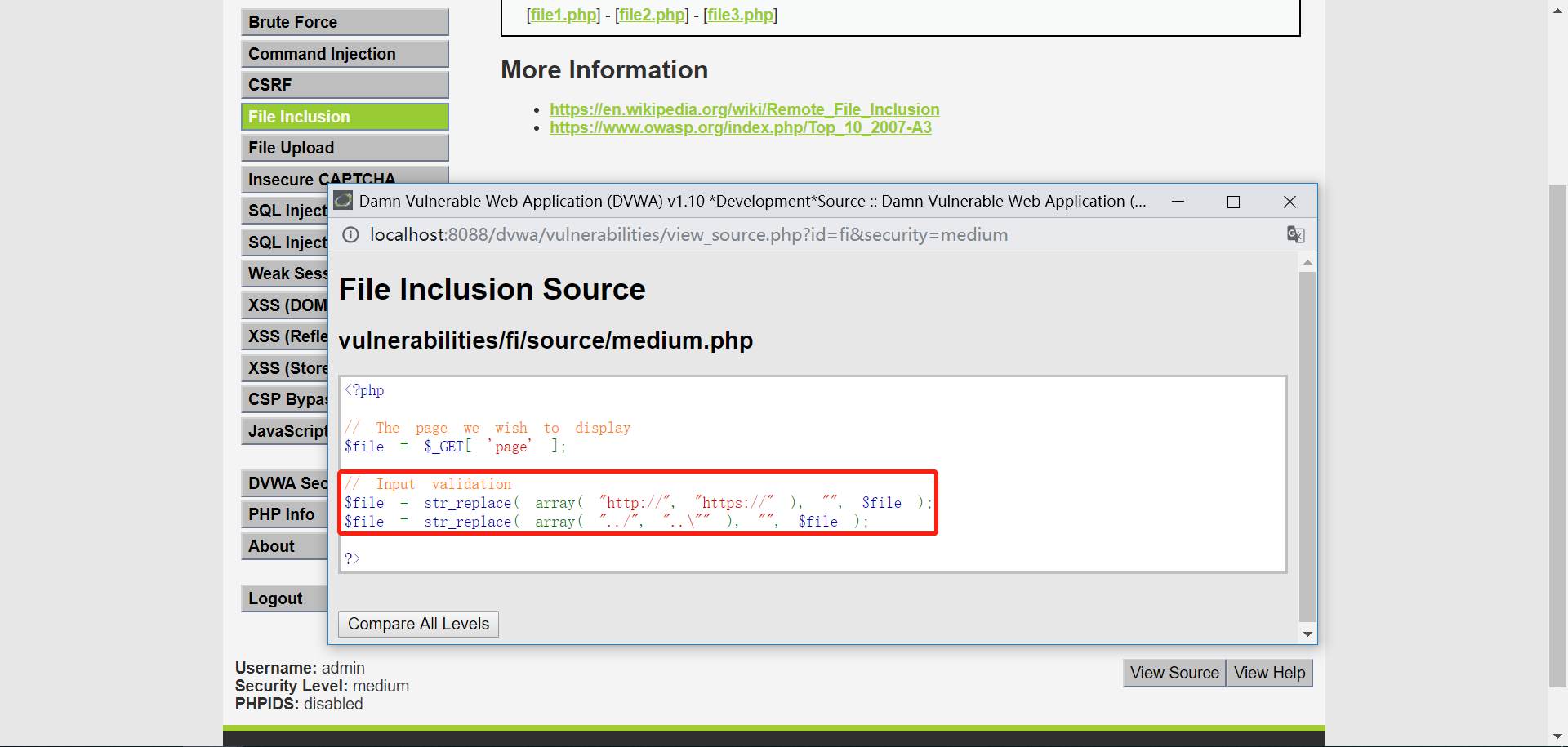This screenshot has height=747, width=1568.
Task: Open Brute Force menu item
Action: [x=345, y=22]
